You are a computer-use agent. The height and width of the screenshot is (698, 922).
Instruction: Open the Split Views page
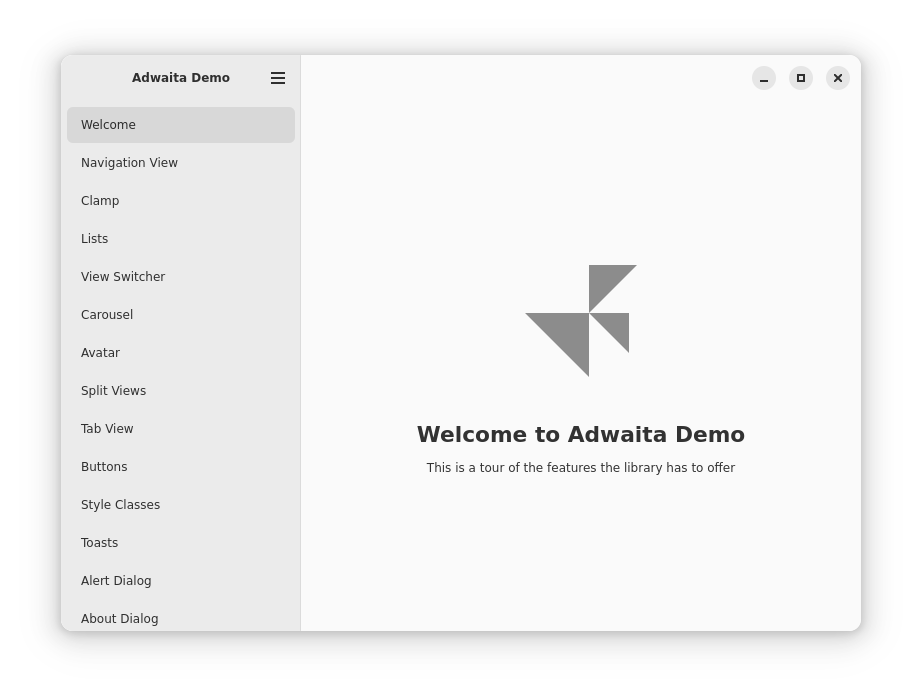coord(180,391)
